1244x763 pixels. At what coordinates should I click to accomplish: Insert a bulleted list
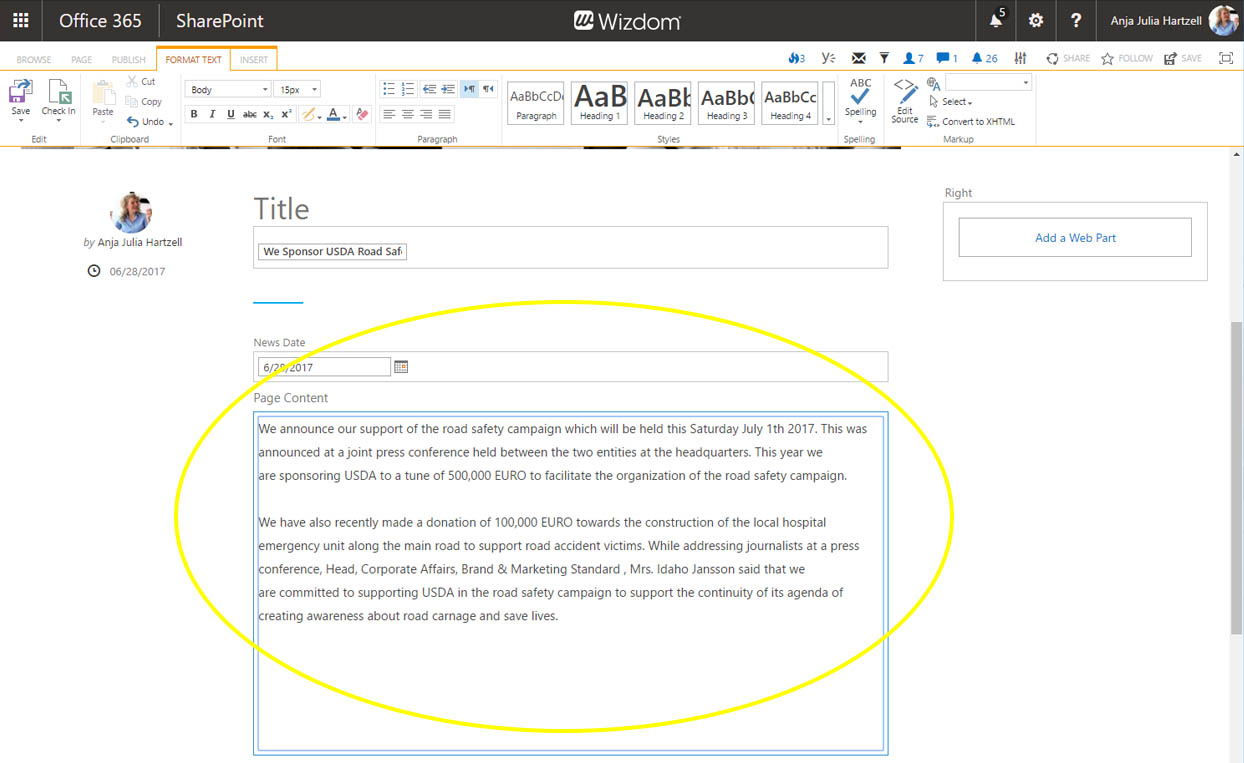pyautogui.click(x=389, y=89)
